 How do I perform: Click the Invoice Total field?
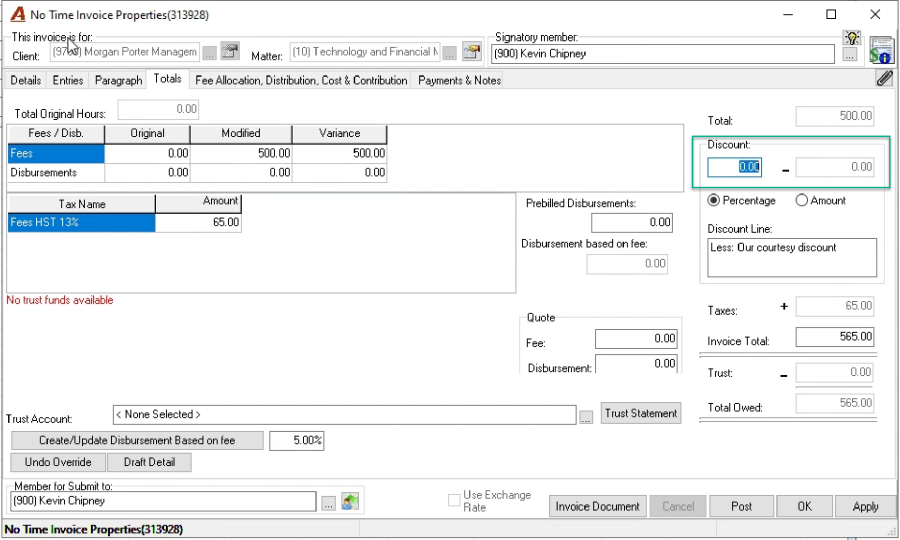coord(835,336)
